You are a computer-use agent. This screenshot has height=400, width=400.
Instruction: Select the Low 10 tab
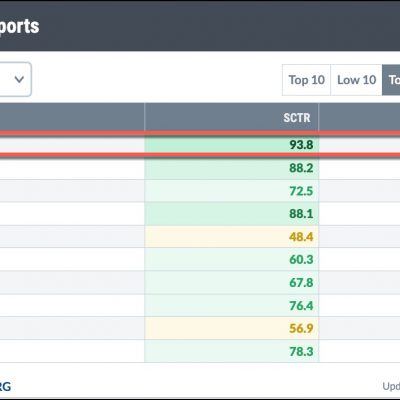356,80
